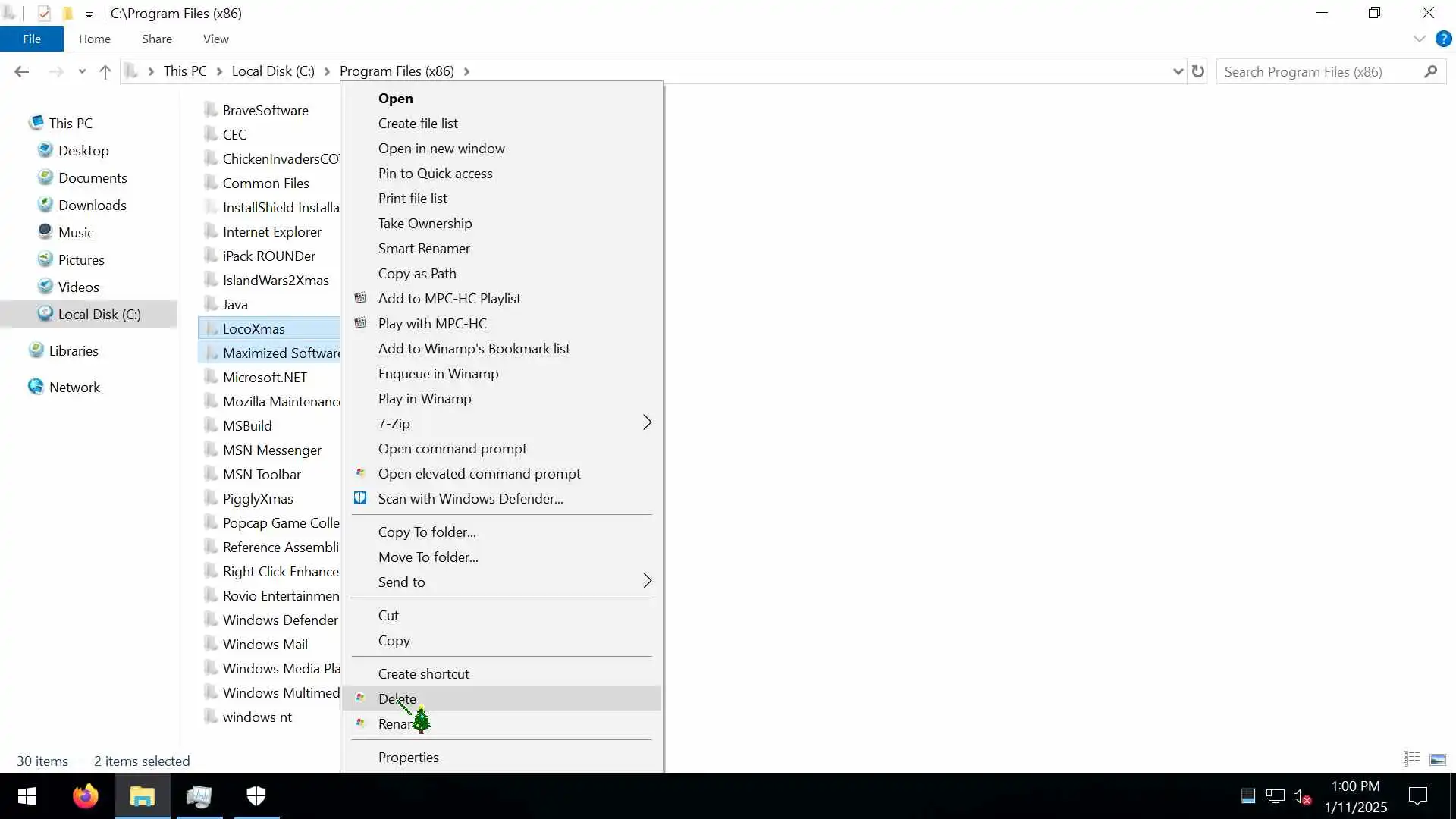Switch to details view icon in status bar

1411,759
